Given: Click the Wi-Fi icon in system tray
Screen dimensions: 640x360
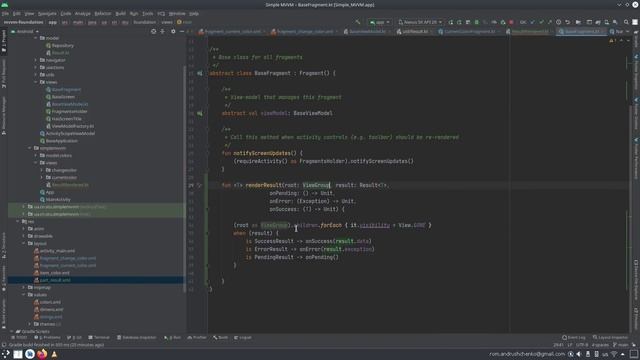Looking at the screenshot, I should click(614, 354).
